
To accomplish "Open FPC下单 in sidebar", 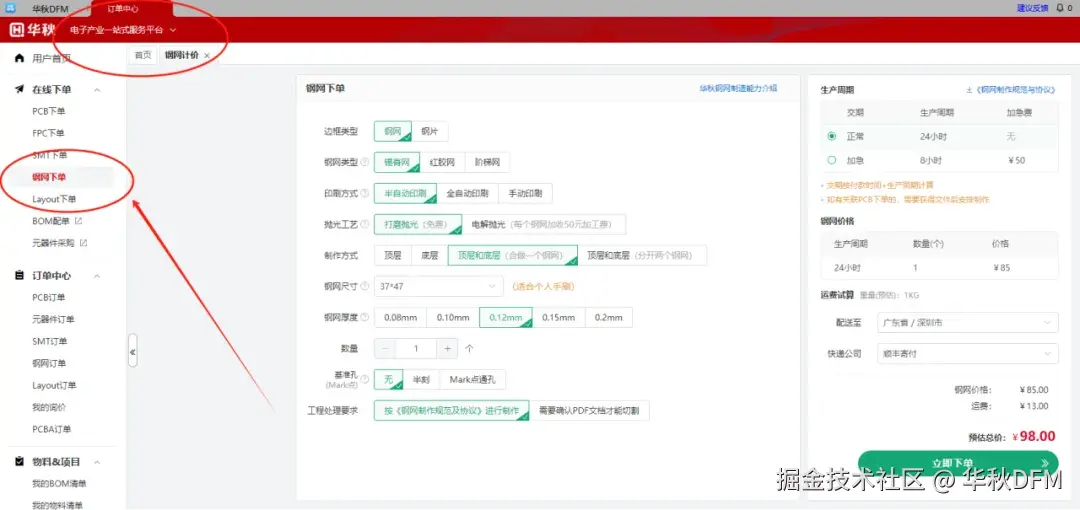I will 48,133.
